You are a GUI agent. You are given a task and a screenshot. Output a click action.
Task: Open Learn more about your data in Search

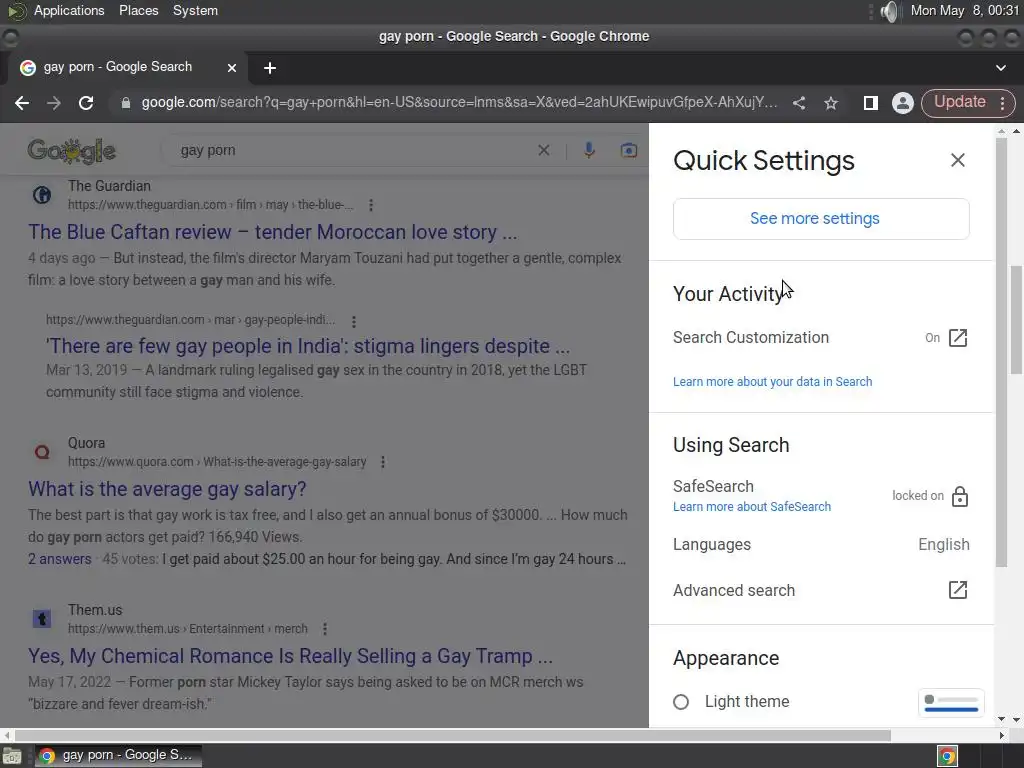(773, 381)
